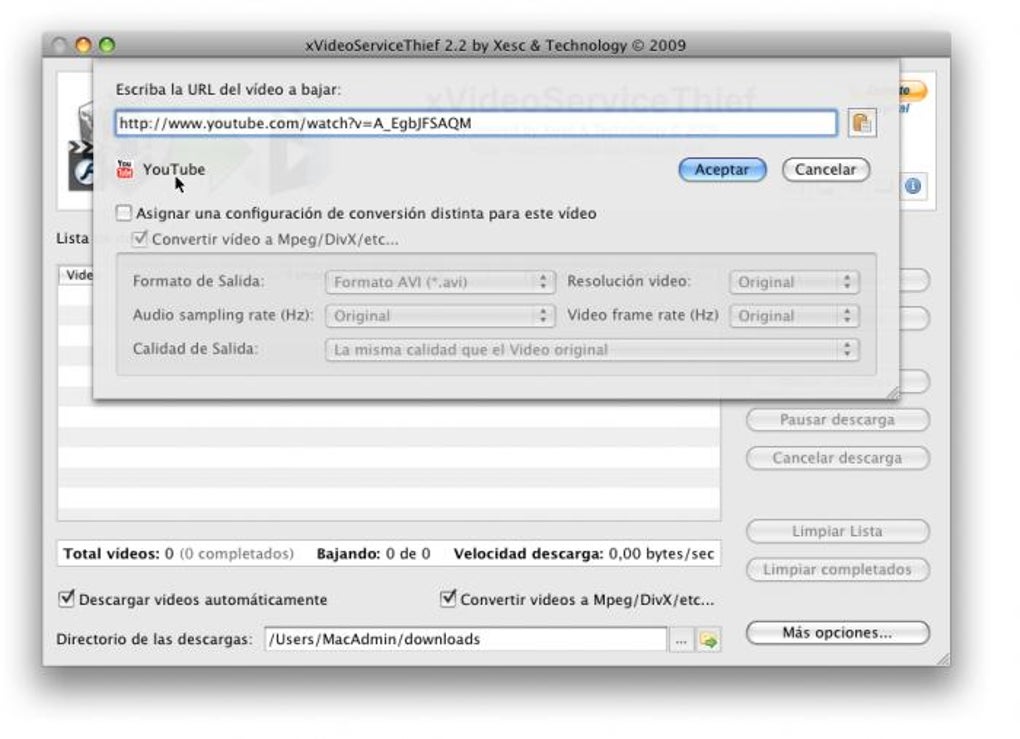Click the Limpiar completados button
This screenshot has height=739, width=1020.
pos(837,569)
